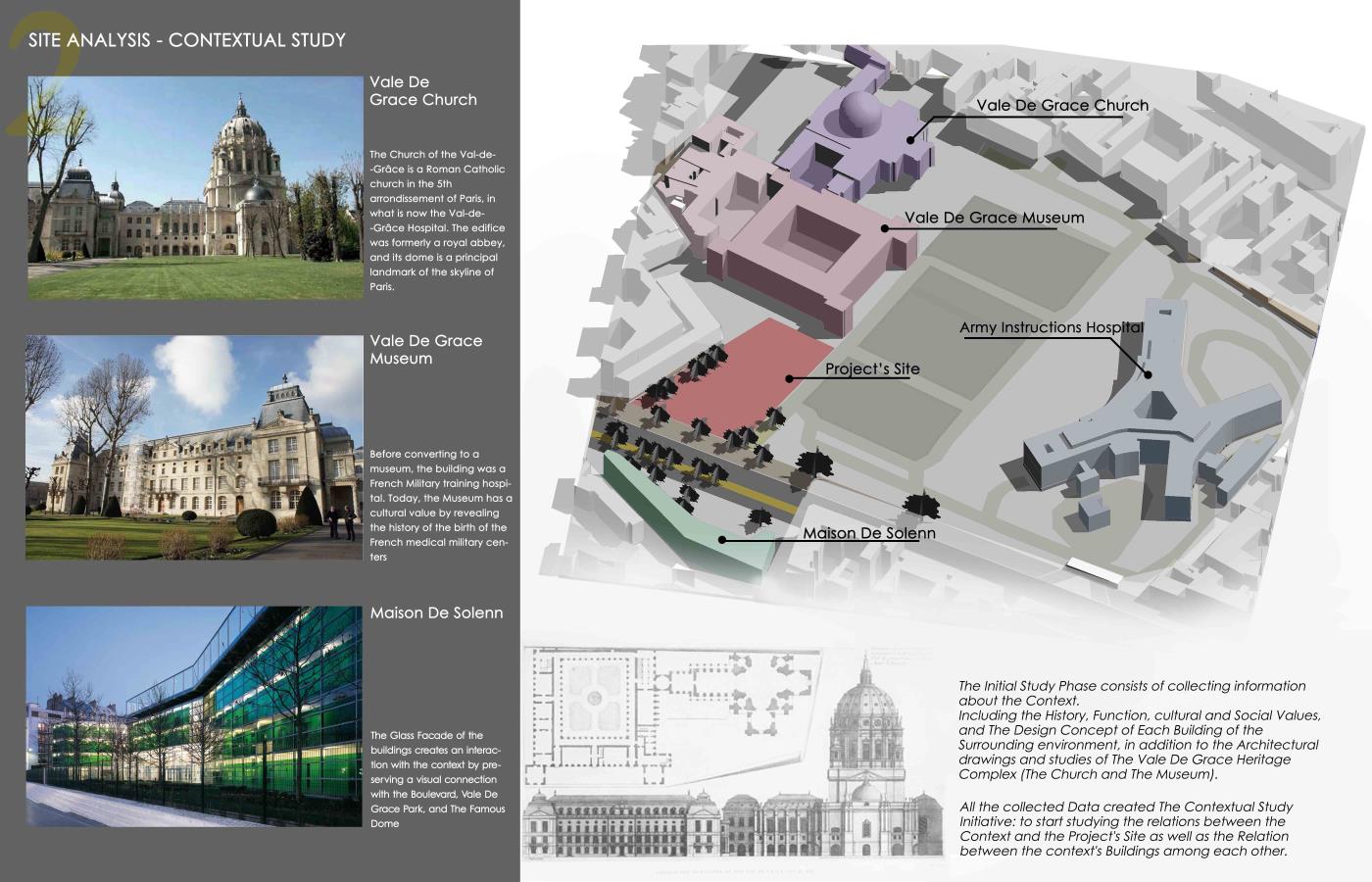The height and width of the screenshot is (882, 1372).
Task: Select the Glass Facade description text
Action: tap(437, 779)
